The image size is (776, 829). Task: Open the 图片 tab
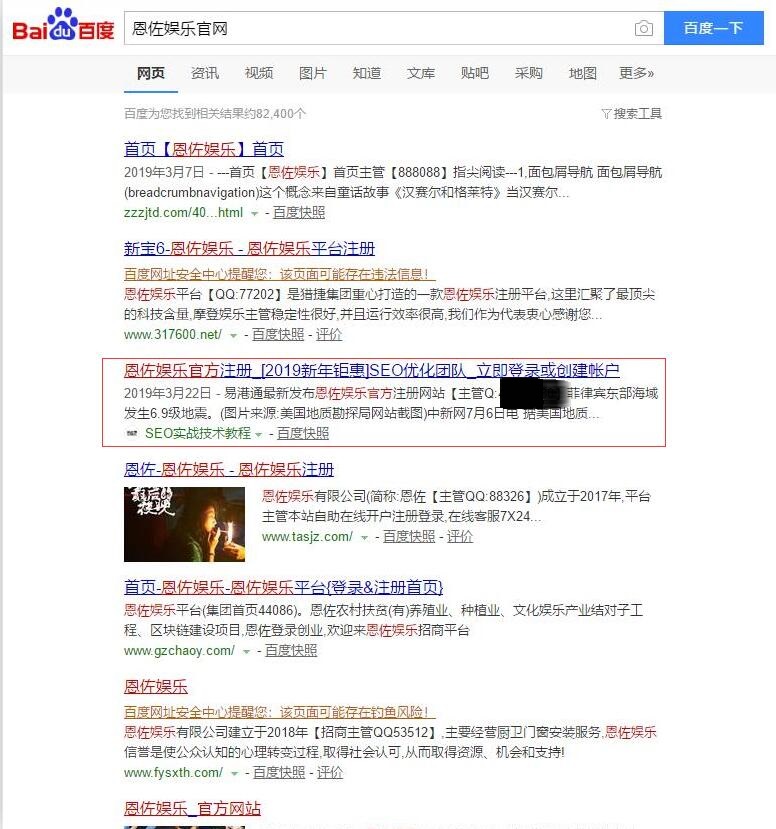[x=313, y=73]
